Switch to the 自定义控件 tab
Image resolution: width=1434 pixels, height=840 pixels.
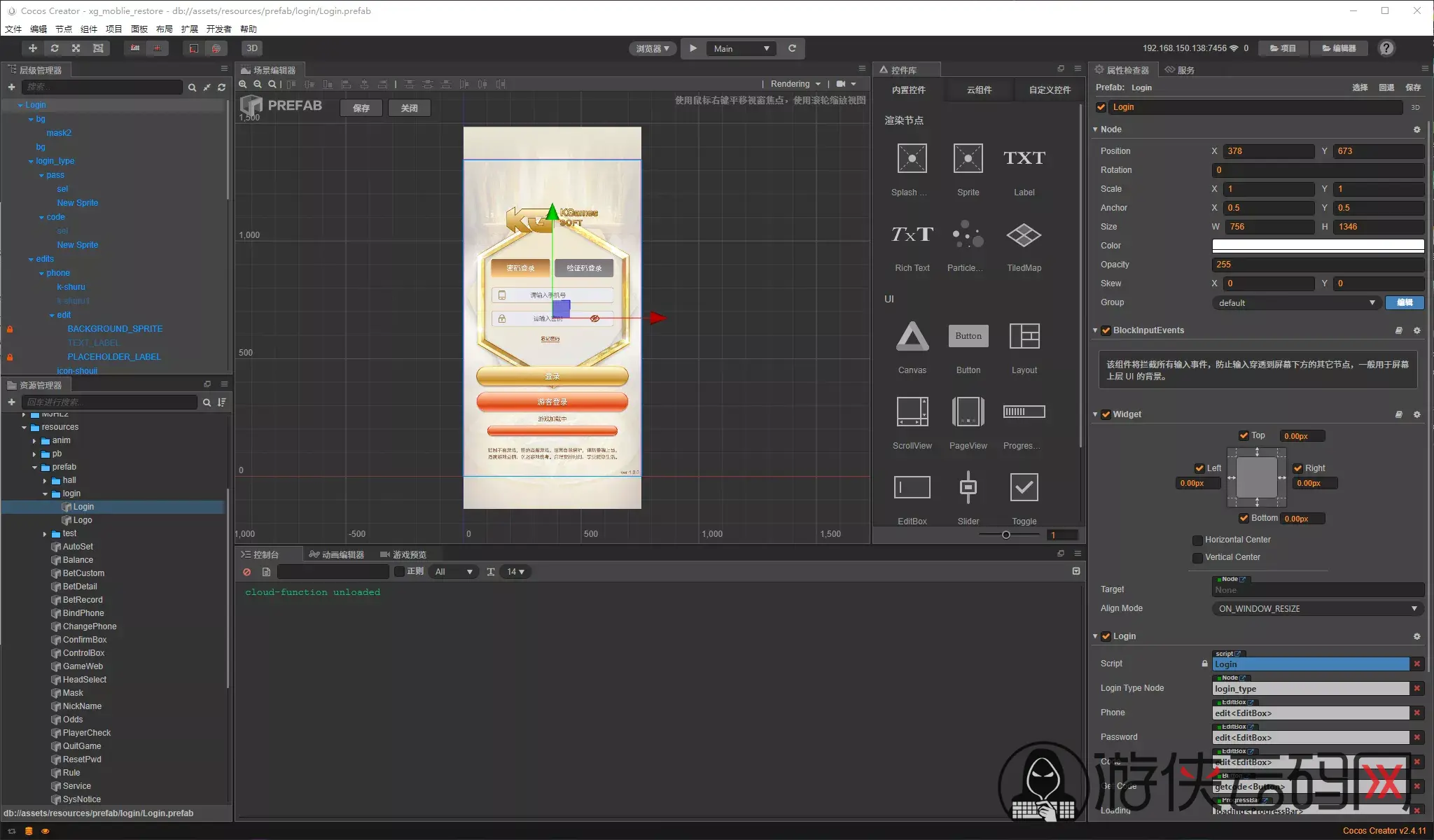[1049, 90]
